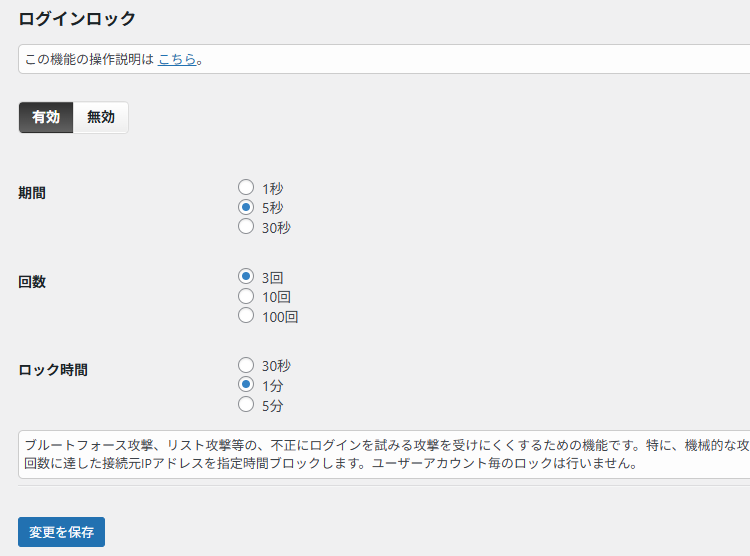Switch login lock to 有効
750x556 pixels.
[x=46, y=118]
